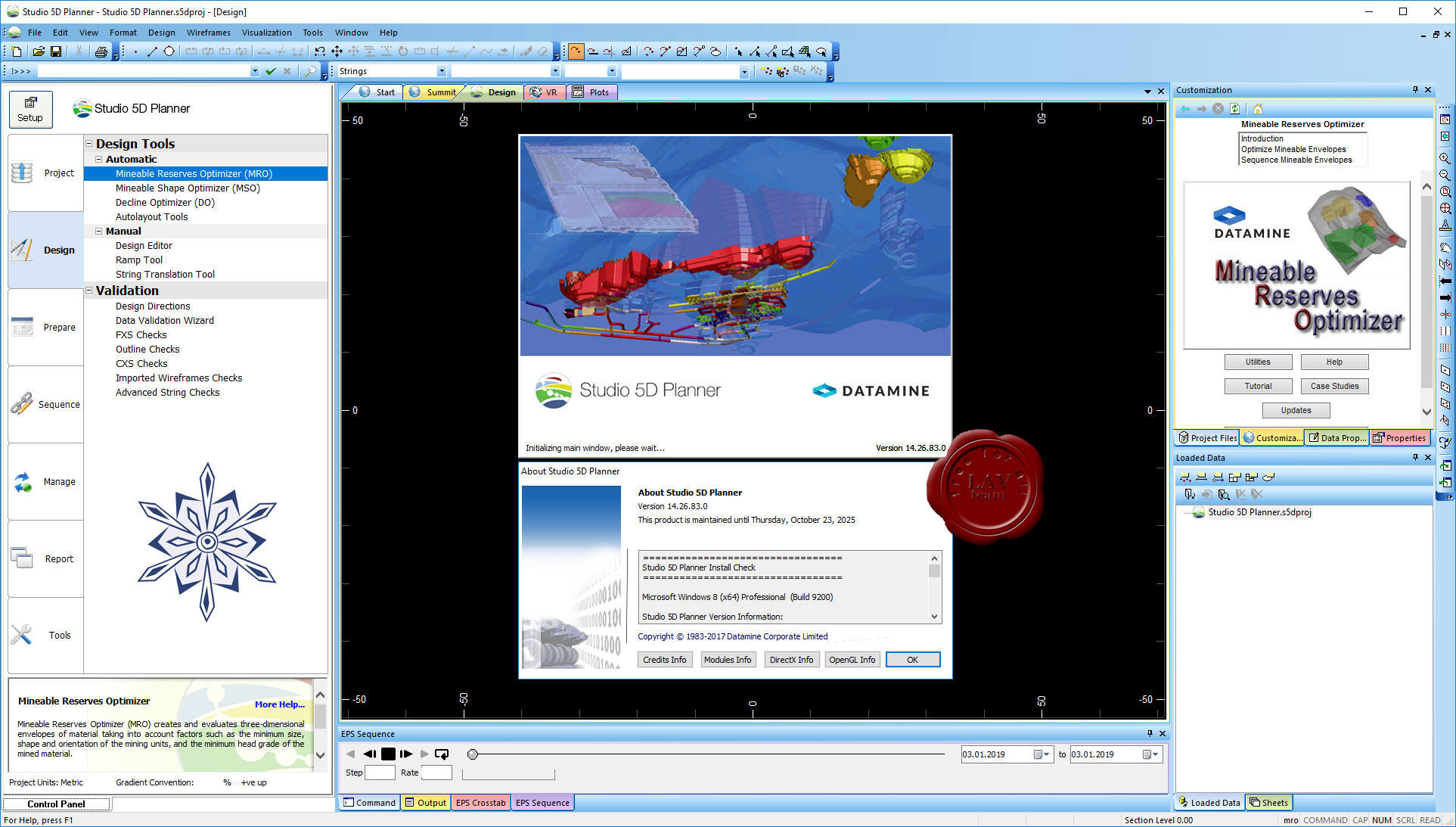Open the Prepare section in sidebar
Screen dimensions: 1456x827
tap(45, 328)
